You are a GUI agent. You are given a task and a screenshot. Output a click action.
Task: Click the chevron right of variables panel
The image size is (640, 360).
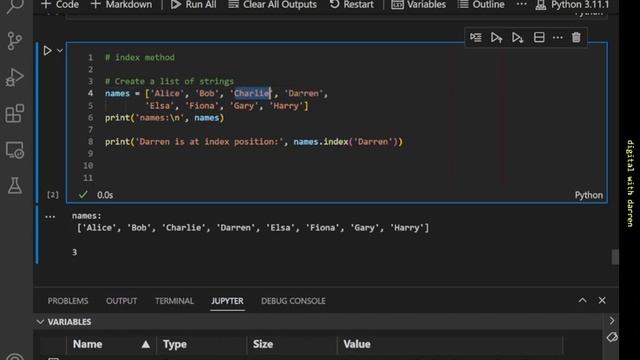pos(612,321)
